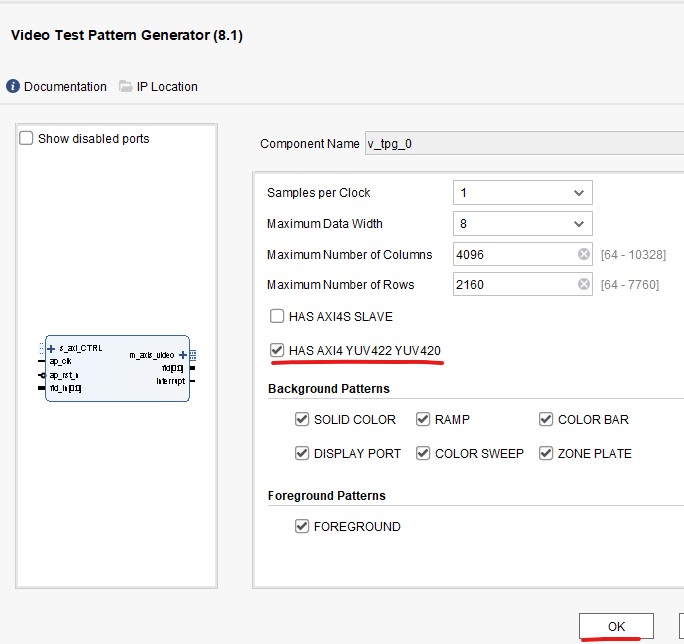This screenshot has width=684, height=644.
Task: Clear the Maximum Number of Columns field
Action: click(584, 254)
